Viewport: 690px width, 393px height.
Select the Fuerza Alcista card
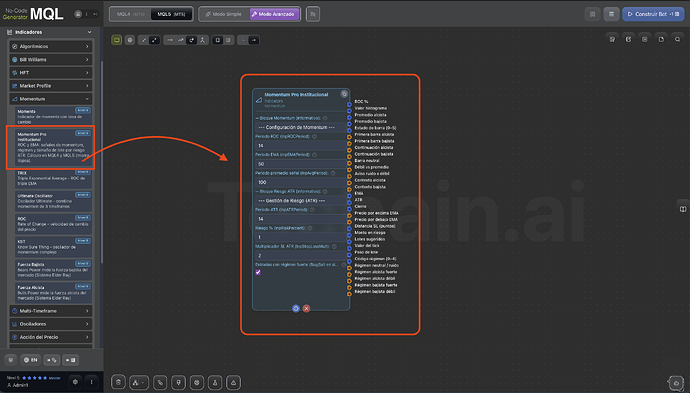pos(53,293)
